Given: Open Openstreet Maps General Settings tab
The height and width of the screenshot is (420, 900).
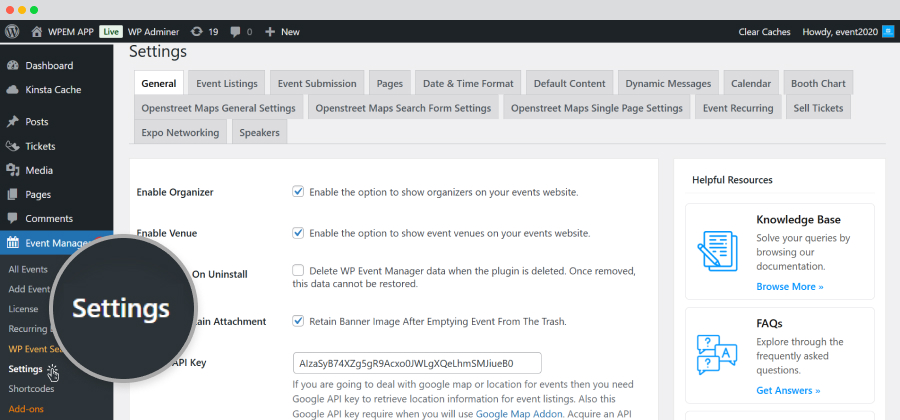Looking at the screenshot, I should point(218,108).
